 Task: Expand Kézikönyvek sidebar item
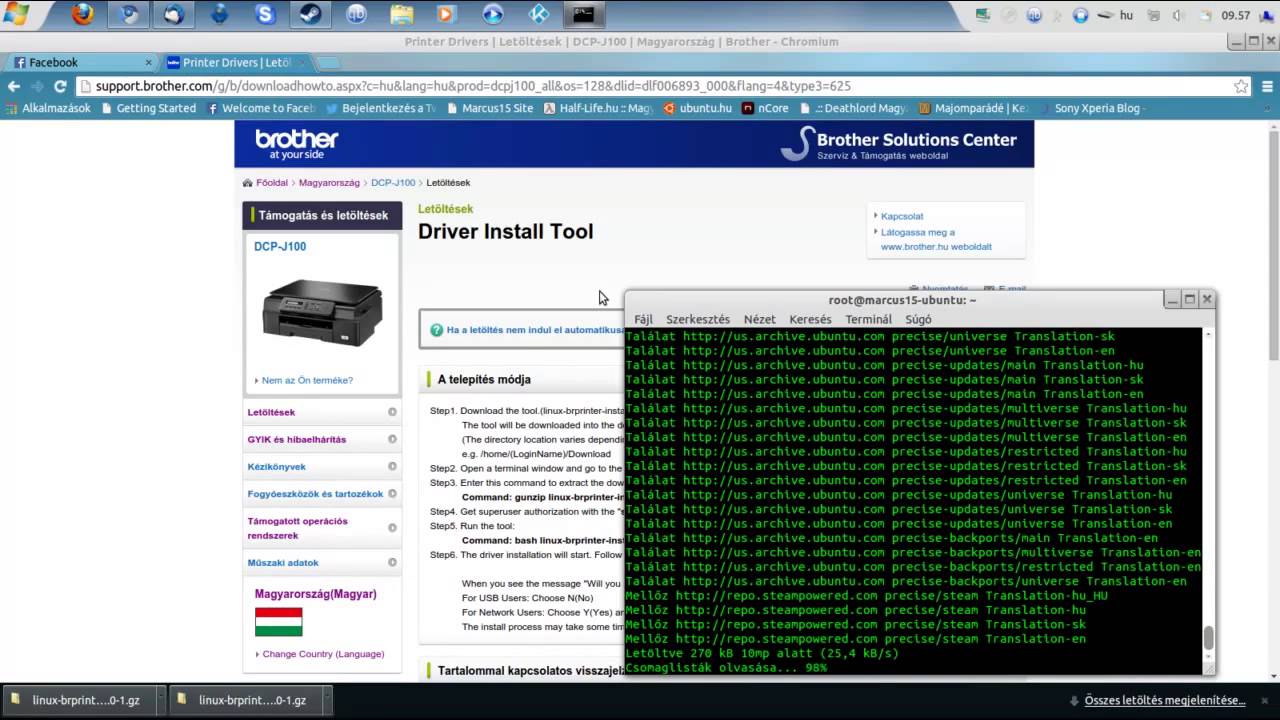point(322,466)
